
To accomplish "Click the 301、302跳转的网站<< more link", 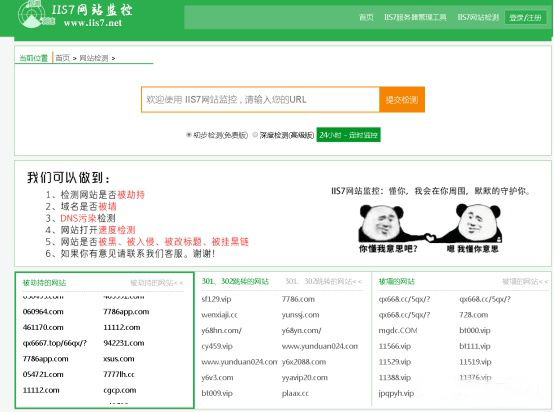I will (324, 281).
